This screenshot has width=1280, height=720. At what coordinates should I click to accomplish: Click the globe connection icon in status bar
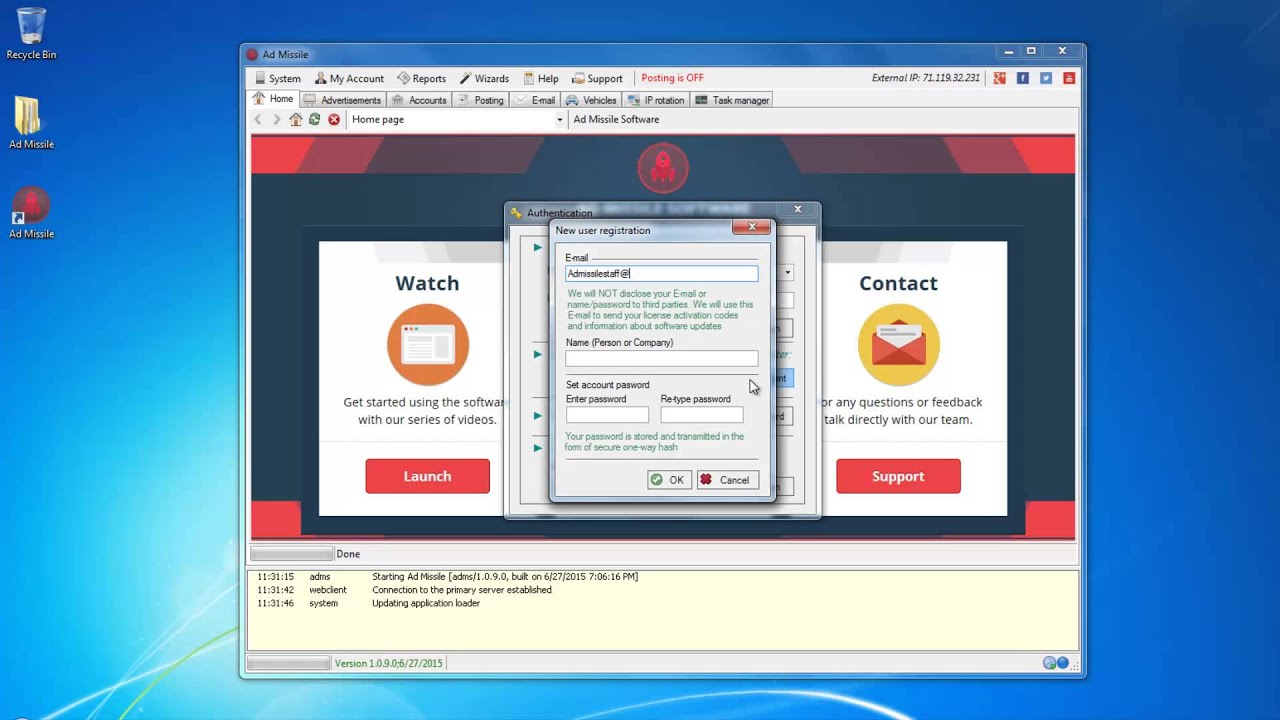pos(1049,663)
